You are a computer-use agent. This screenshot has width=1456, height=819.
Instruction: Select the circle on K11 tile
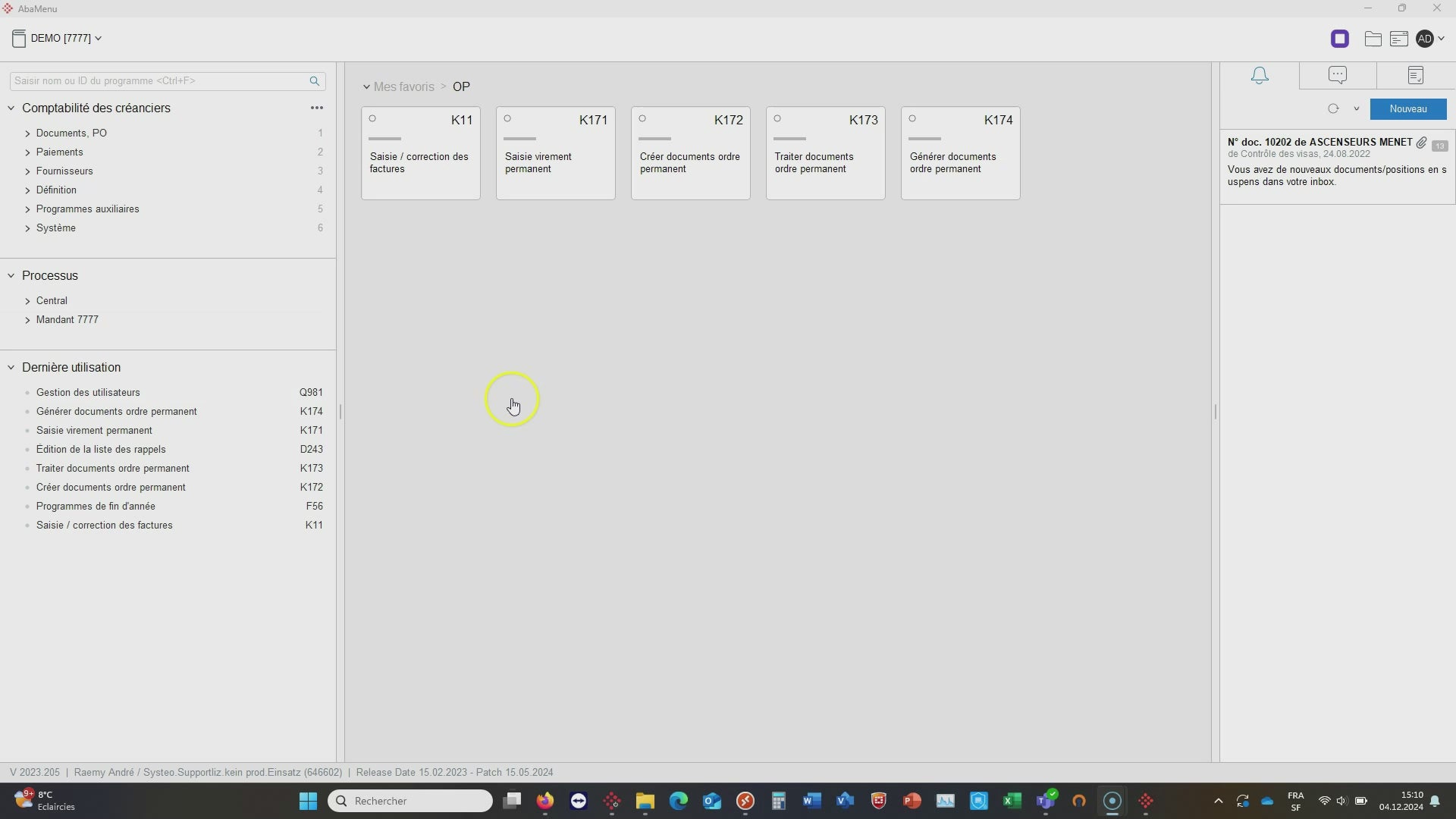pos(372,118)
